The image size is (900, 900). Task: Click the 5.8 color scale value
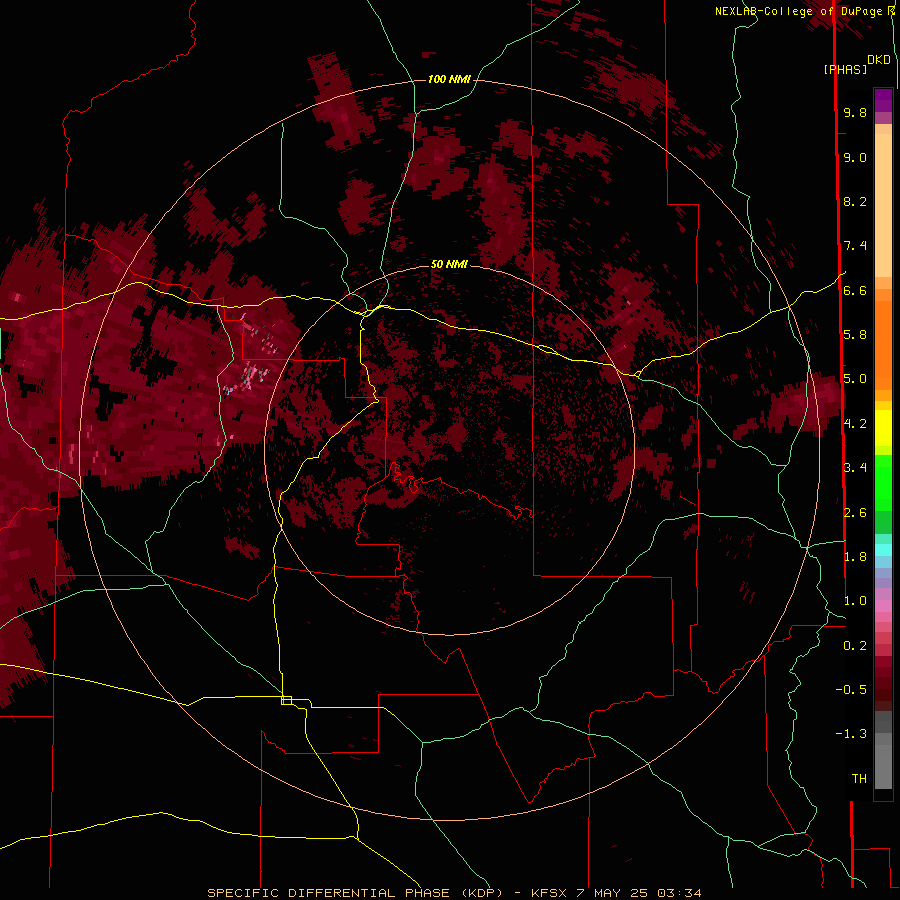pyautogui.click(x=855, y=335)
